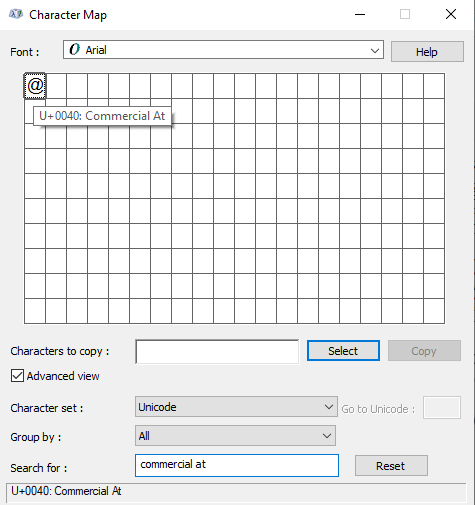Open the Font dropdown showing Arial
475x505 pixels.
point(223,50)
